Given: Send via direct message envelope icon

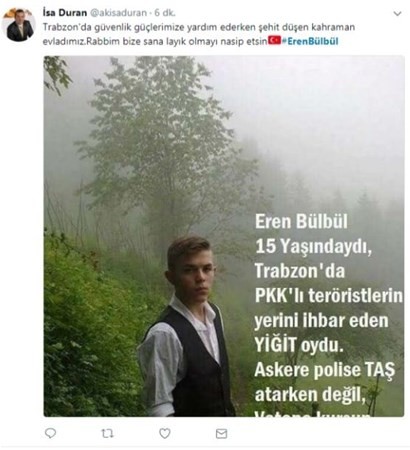Looking at the screenshot, I should click(222, 433).
